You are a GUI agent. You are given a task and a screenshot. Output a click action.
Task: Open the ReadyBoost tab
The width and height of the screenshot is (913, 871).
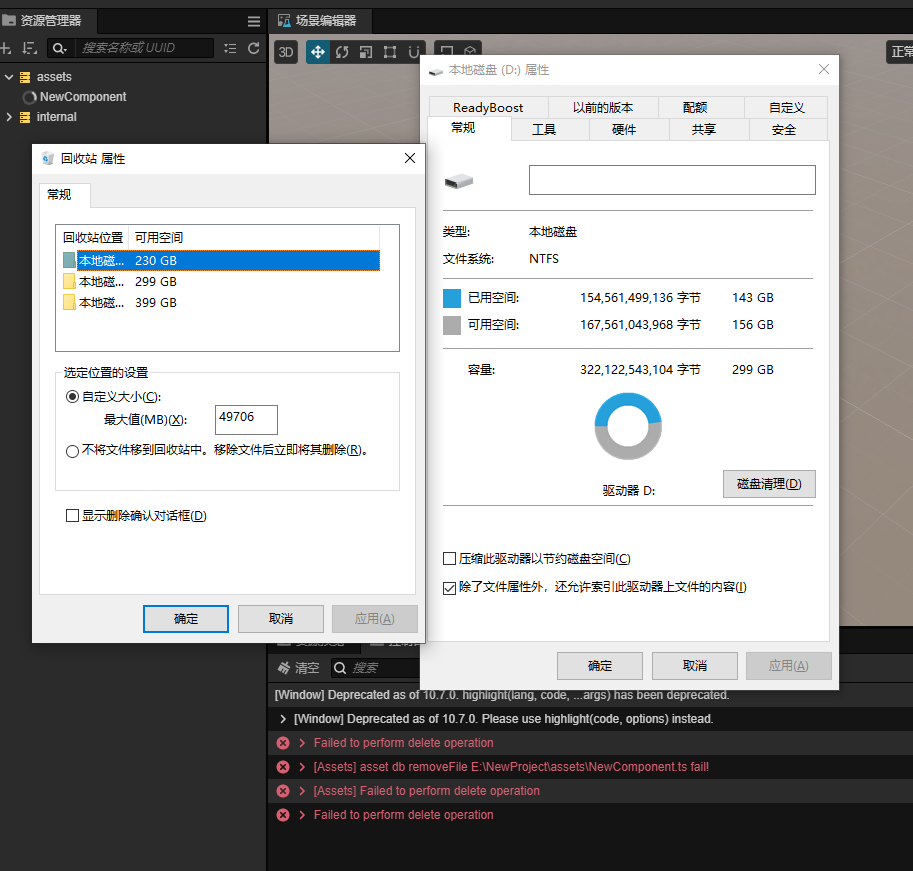pyautogui.click(x=488, y=108)
